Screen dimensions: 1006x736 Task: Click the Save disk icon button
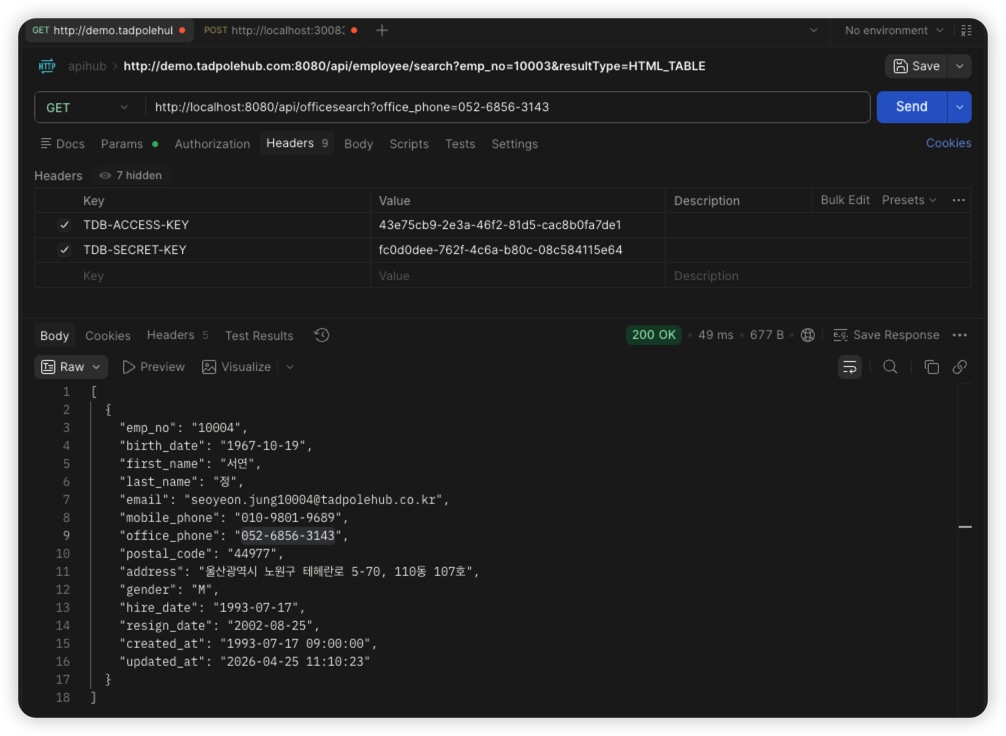(916, 66)
